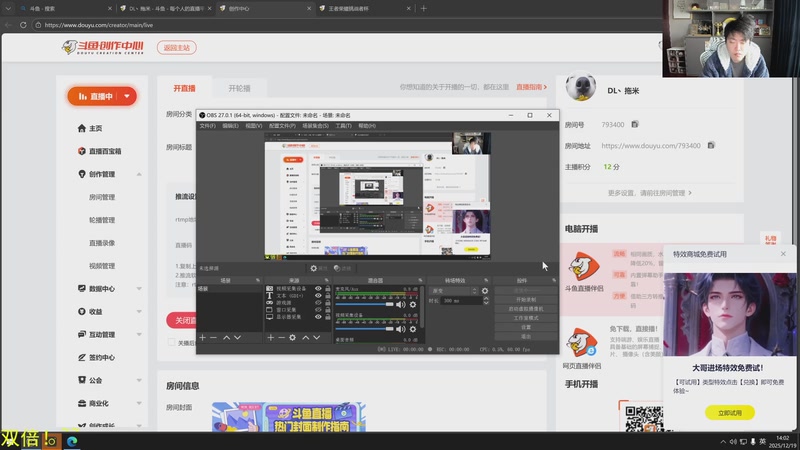Open source properties gear in Sources toolbar
Screen dimensions: 800x450
pos(292,338)
